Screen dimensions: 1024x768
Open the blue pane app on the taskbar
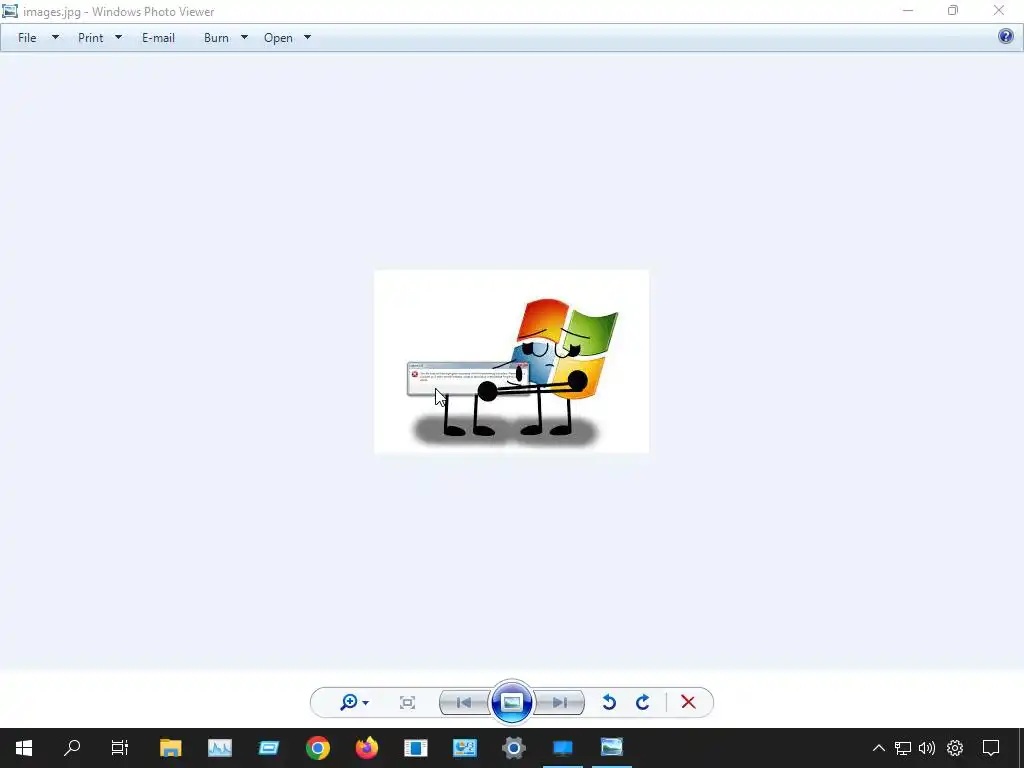[x=415, y=748]
